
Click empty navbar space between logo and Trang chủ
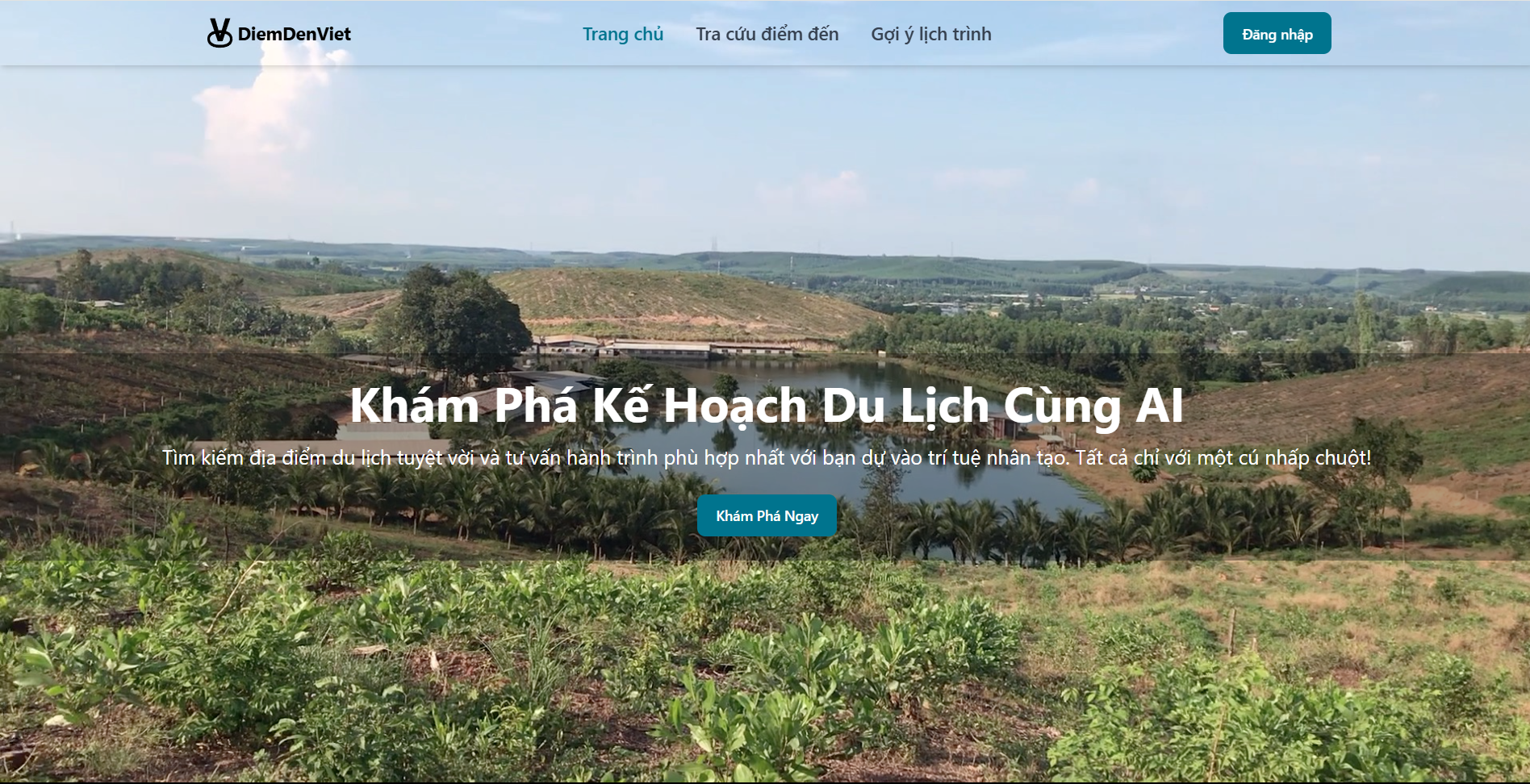(x=466, y=34)
